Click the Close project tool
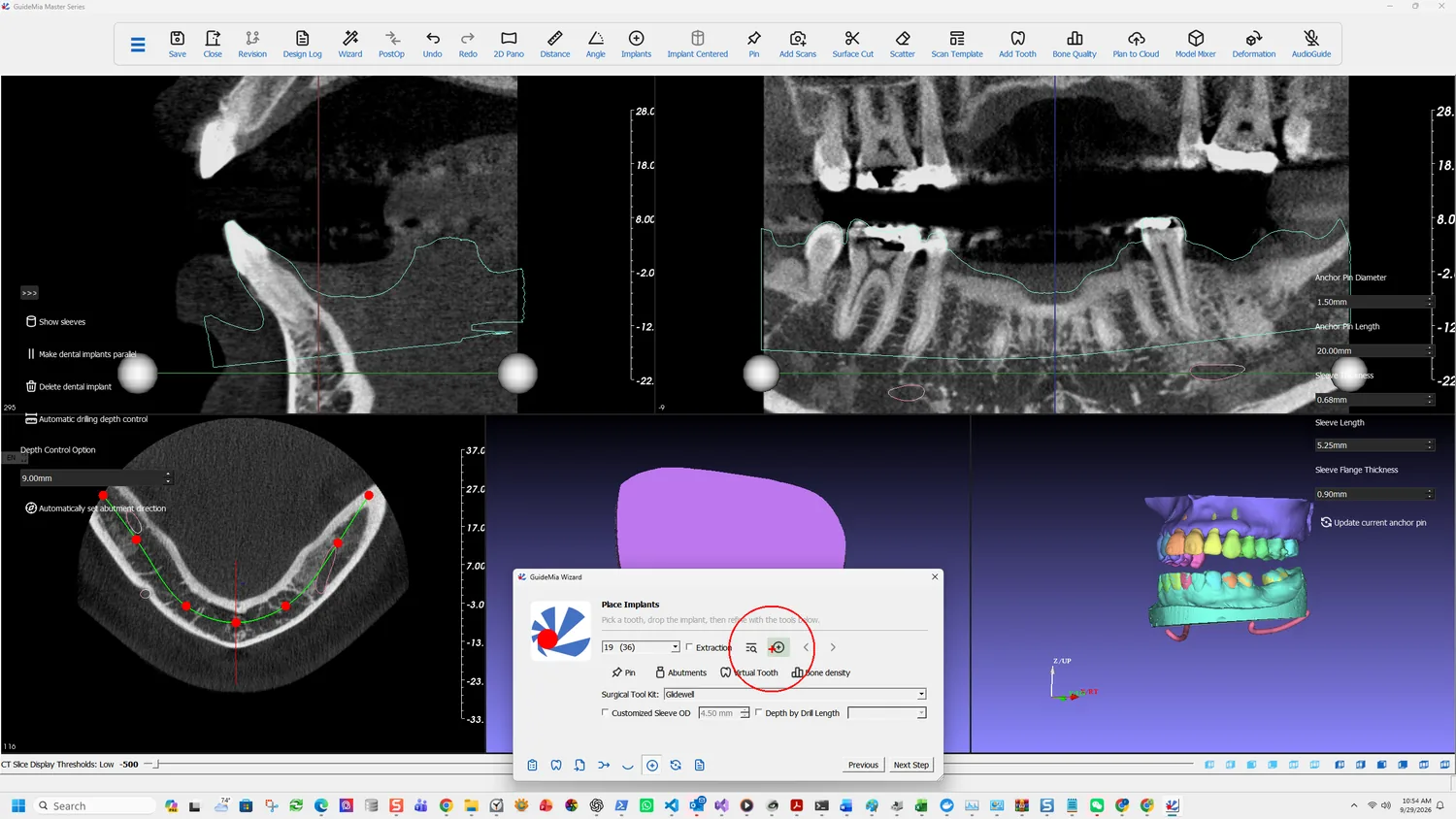 pyautogui.click(x=213, y=44)
